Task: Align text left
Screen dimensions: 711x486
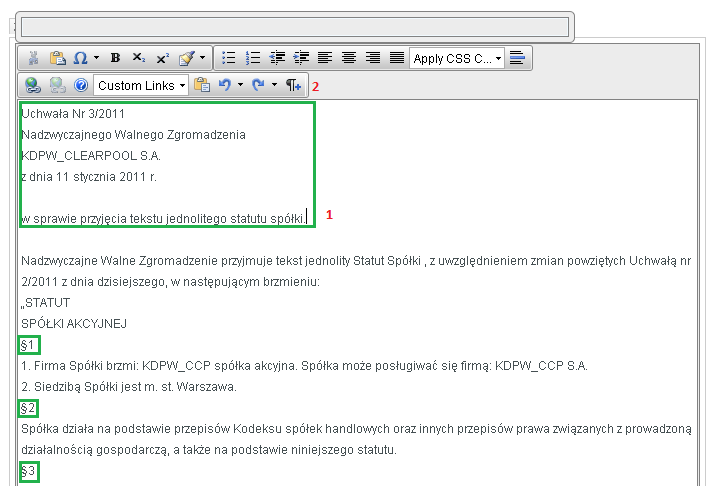Action: pyautogui.click(x=325, y=58)
